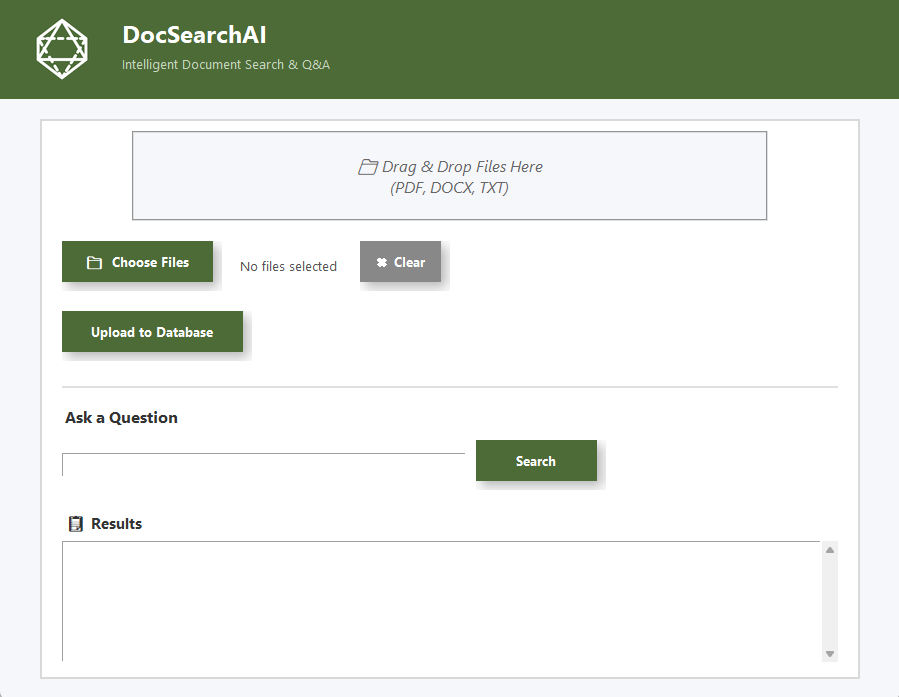Click inside the Results text area
Viewport: 899px width, 697px height.
[x=440, y=600]
